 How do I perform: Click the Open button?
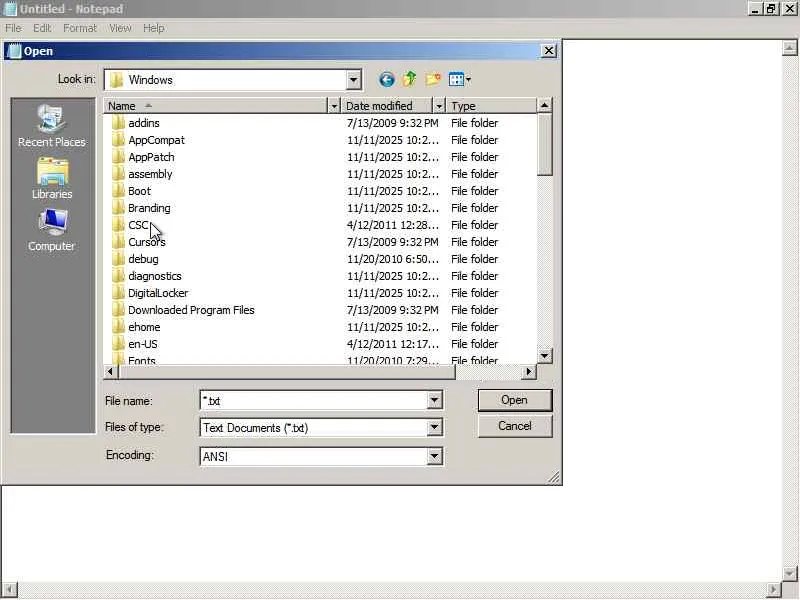pos(515,401)
